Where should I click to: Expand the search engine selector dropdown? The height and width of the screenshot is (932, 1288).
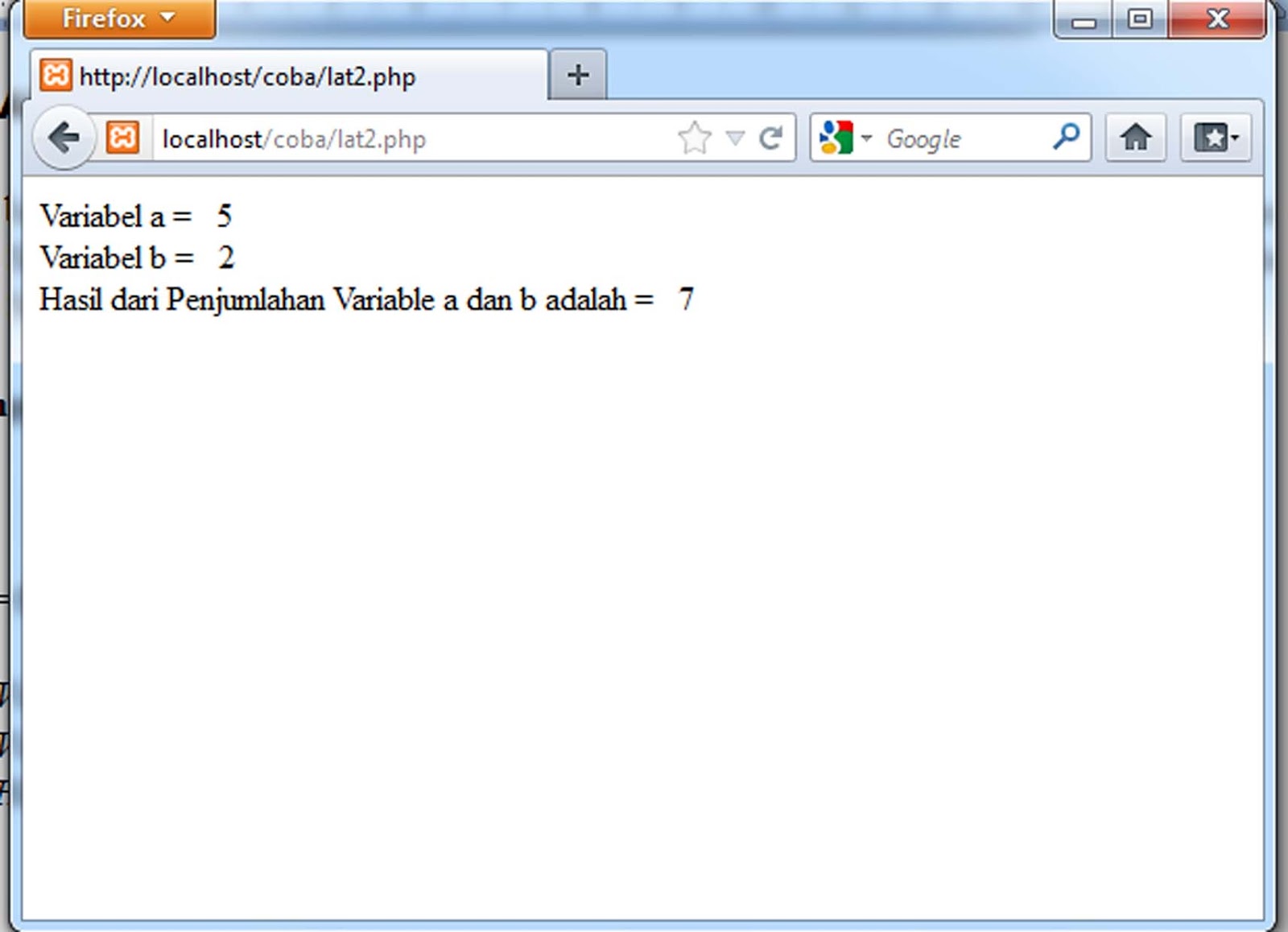(x=867, y=138)
